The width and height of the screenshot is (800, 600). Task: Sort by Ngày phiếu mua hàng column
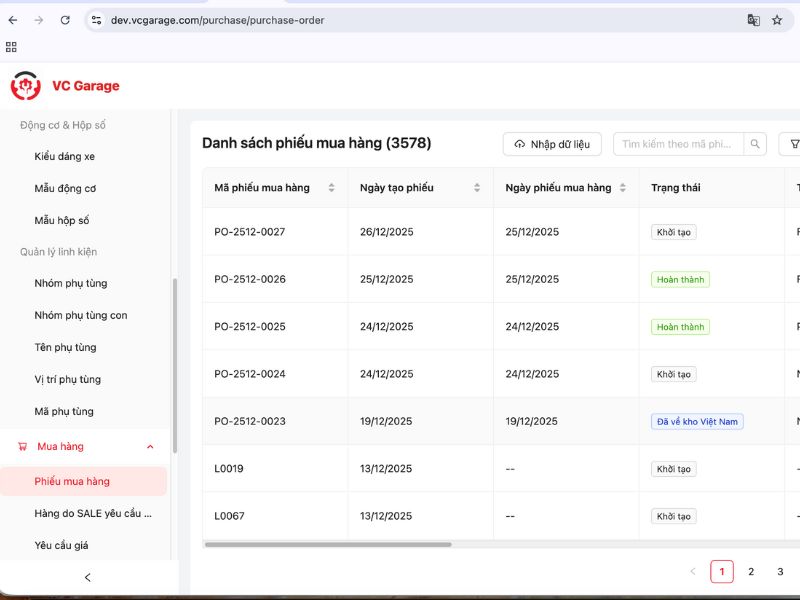(x=623, y=188)
